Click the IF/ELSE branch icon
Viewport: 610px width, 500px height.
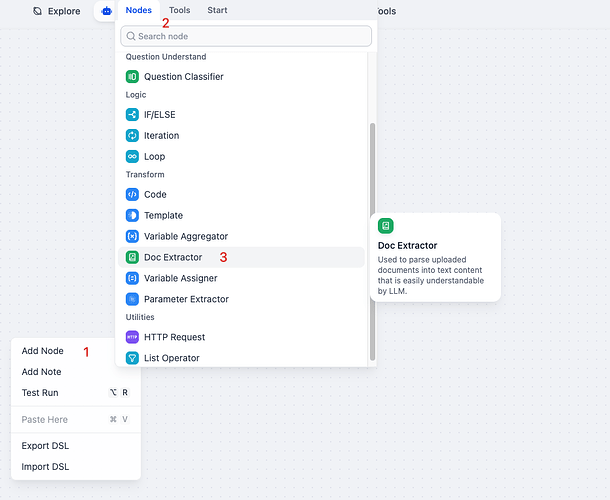(x=132, y=114)
